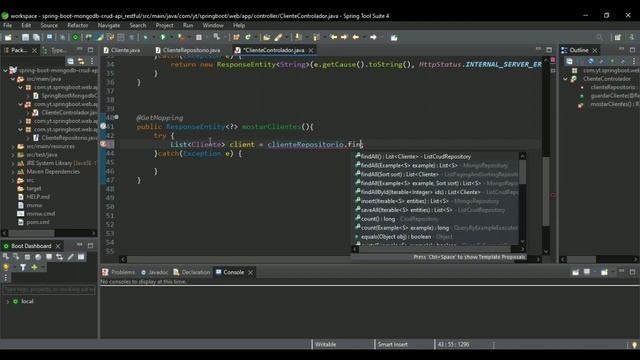Switch to the Cliente.java editor tab
This screenshot has height=360, width=640.
pos(122,50)
